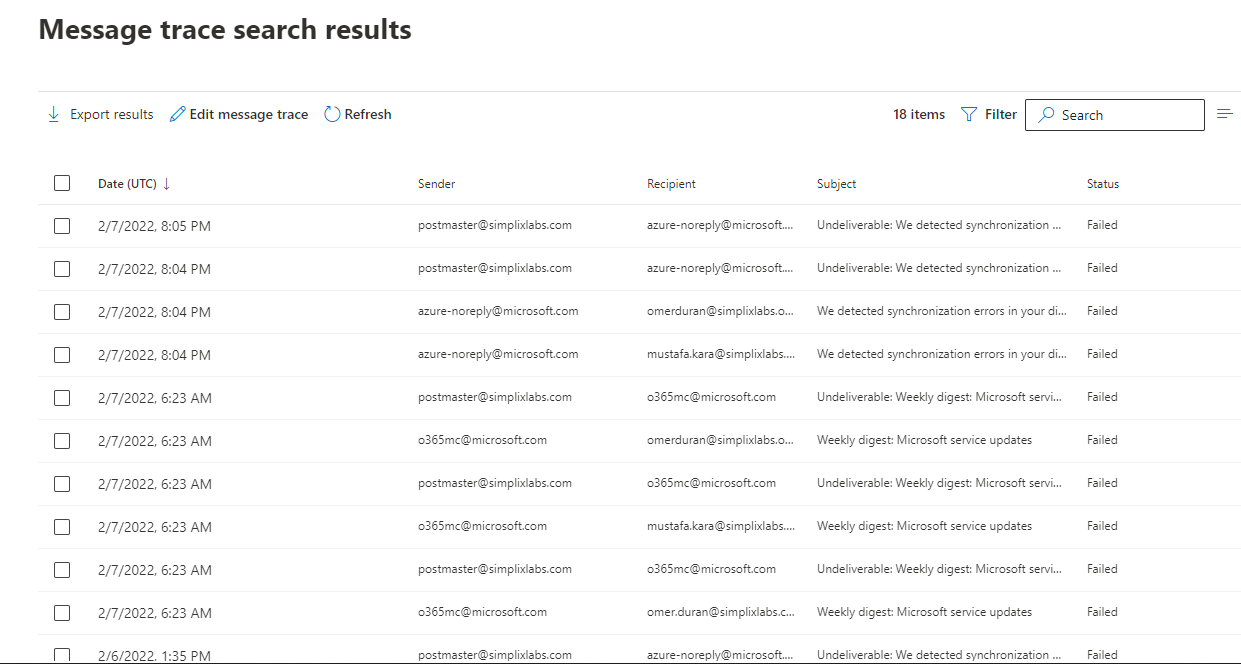
Task: Click the Subject column header
Action: pos(836,184)
